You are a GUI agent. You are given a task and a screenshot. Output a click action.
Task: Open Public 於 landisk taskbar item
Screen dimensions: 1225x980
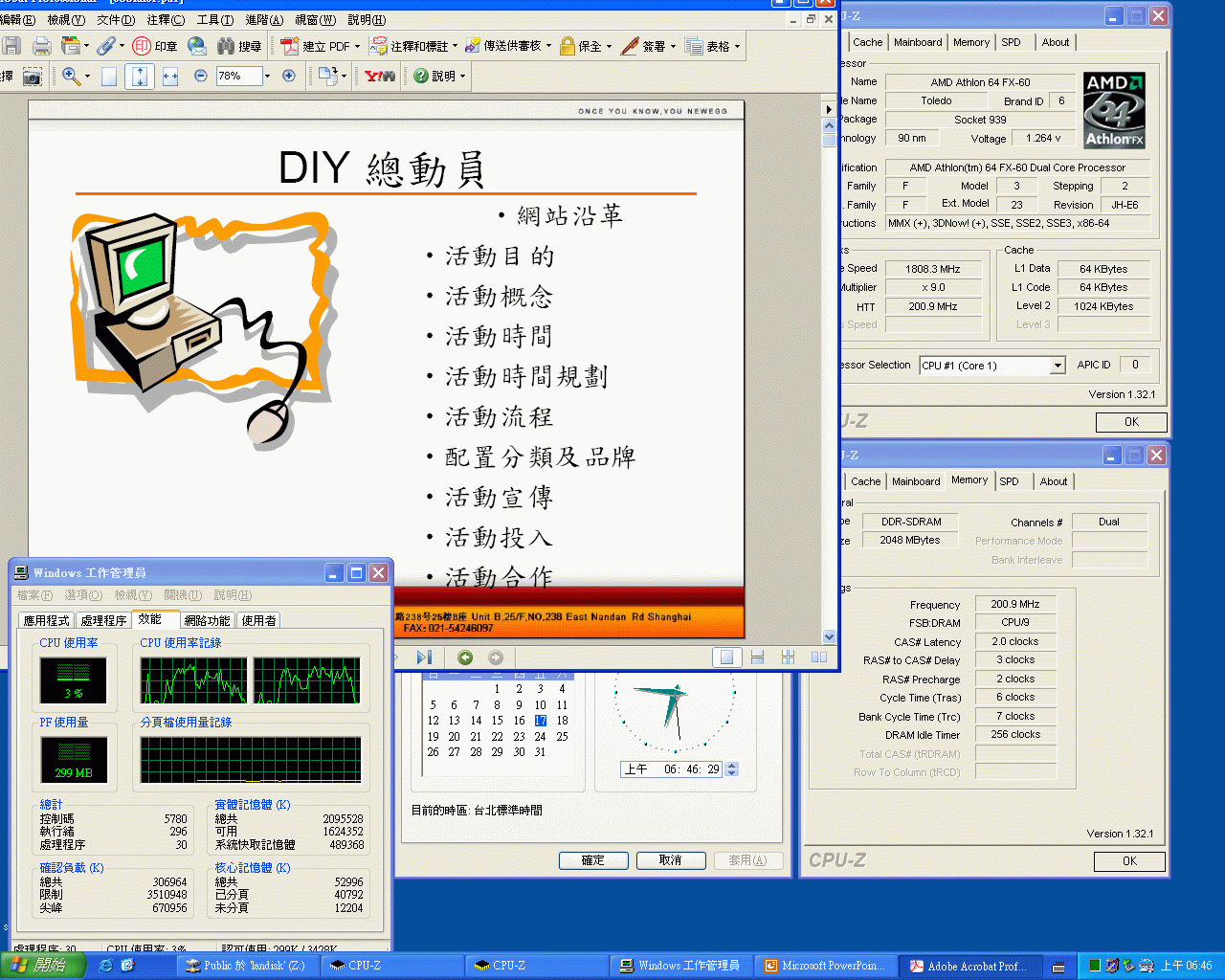tap(247, 966)
